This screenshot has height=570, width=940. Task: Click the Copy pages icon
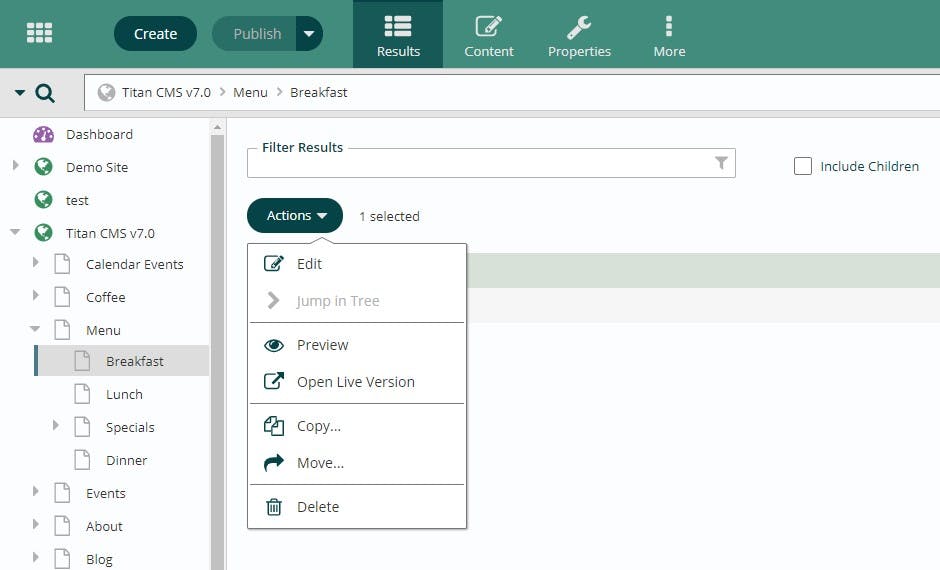[274, 426]
